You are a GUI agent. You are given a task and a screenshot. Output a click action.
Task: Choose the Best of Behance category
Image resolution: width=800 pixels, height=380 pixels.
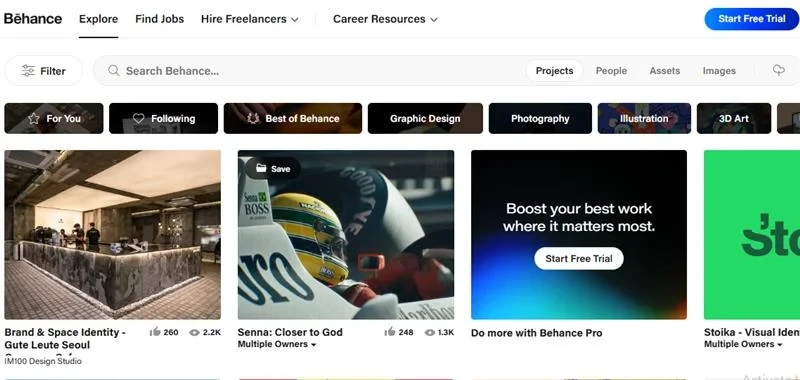(x=293, y=118)
